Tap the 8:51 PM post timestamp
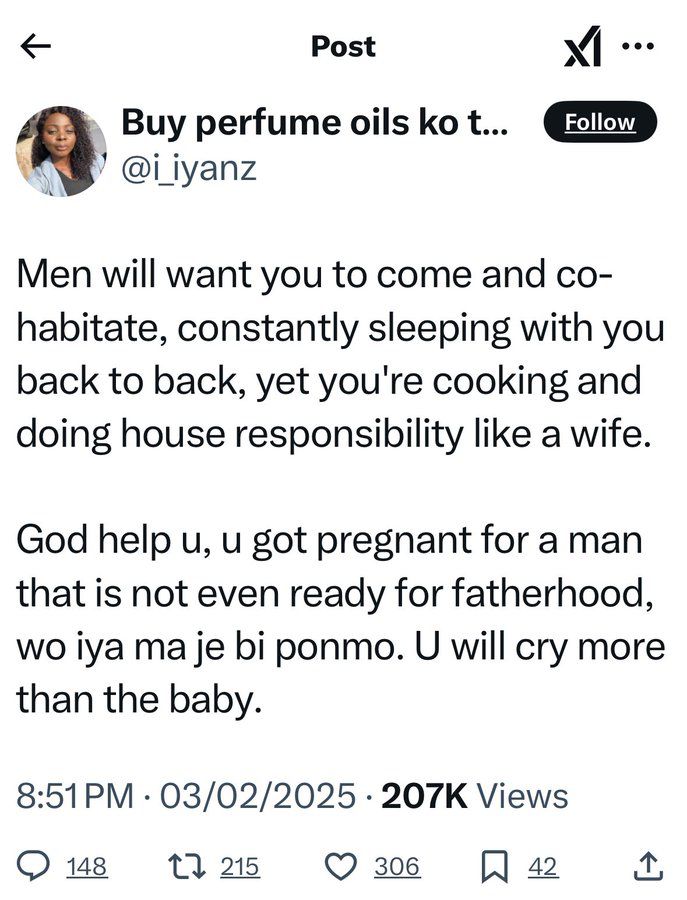687x900 pixels. pos(76,796)
